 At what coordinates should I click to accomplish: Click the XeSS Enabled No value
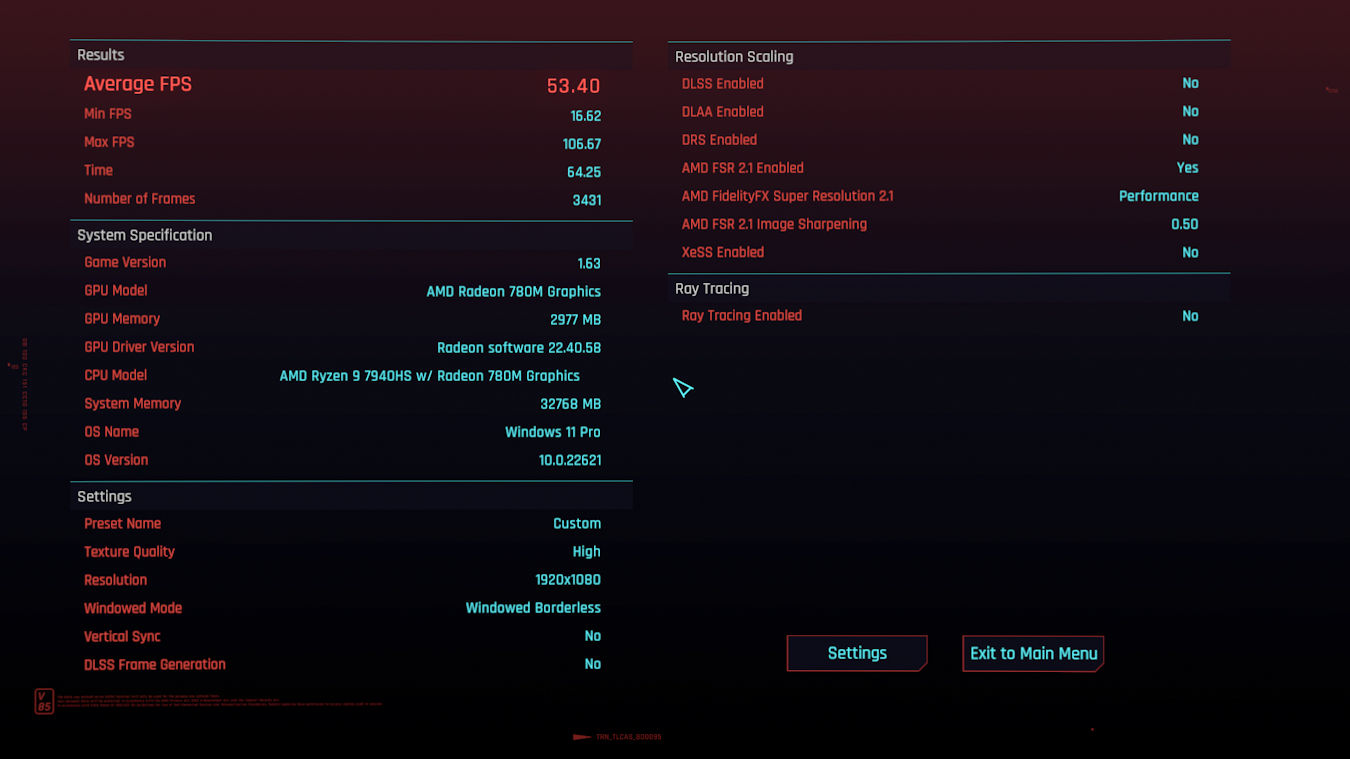pyautogui.click(x=1190, y=252)
